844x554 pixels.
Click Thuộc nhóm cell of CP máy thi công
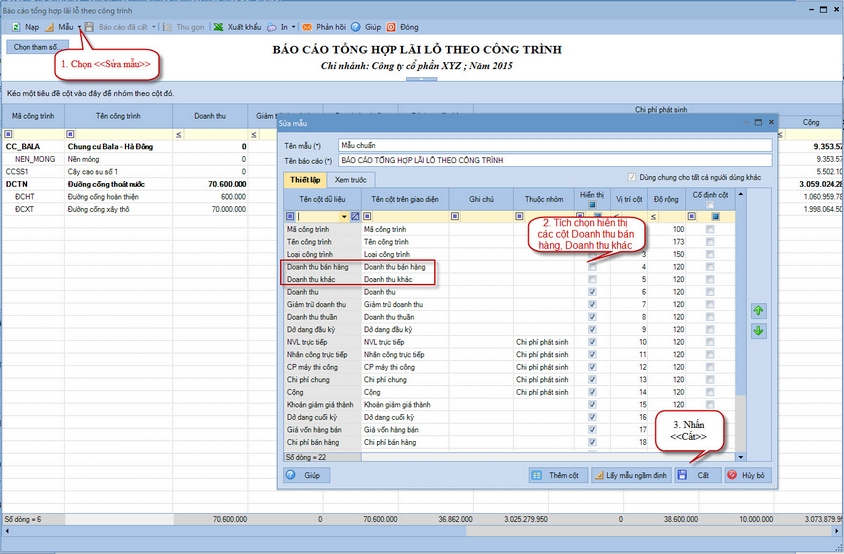pos(543,367)
